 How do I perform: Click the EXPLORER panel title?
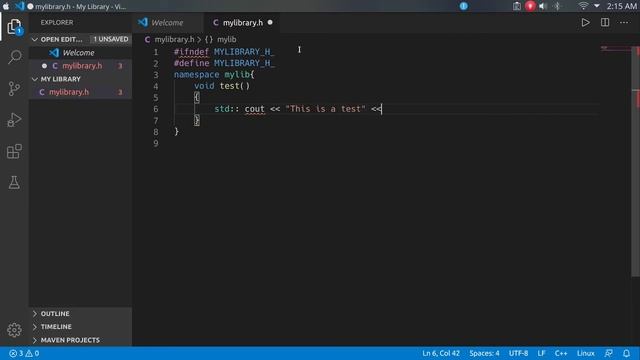57,22
